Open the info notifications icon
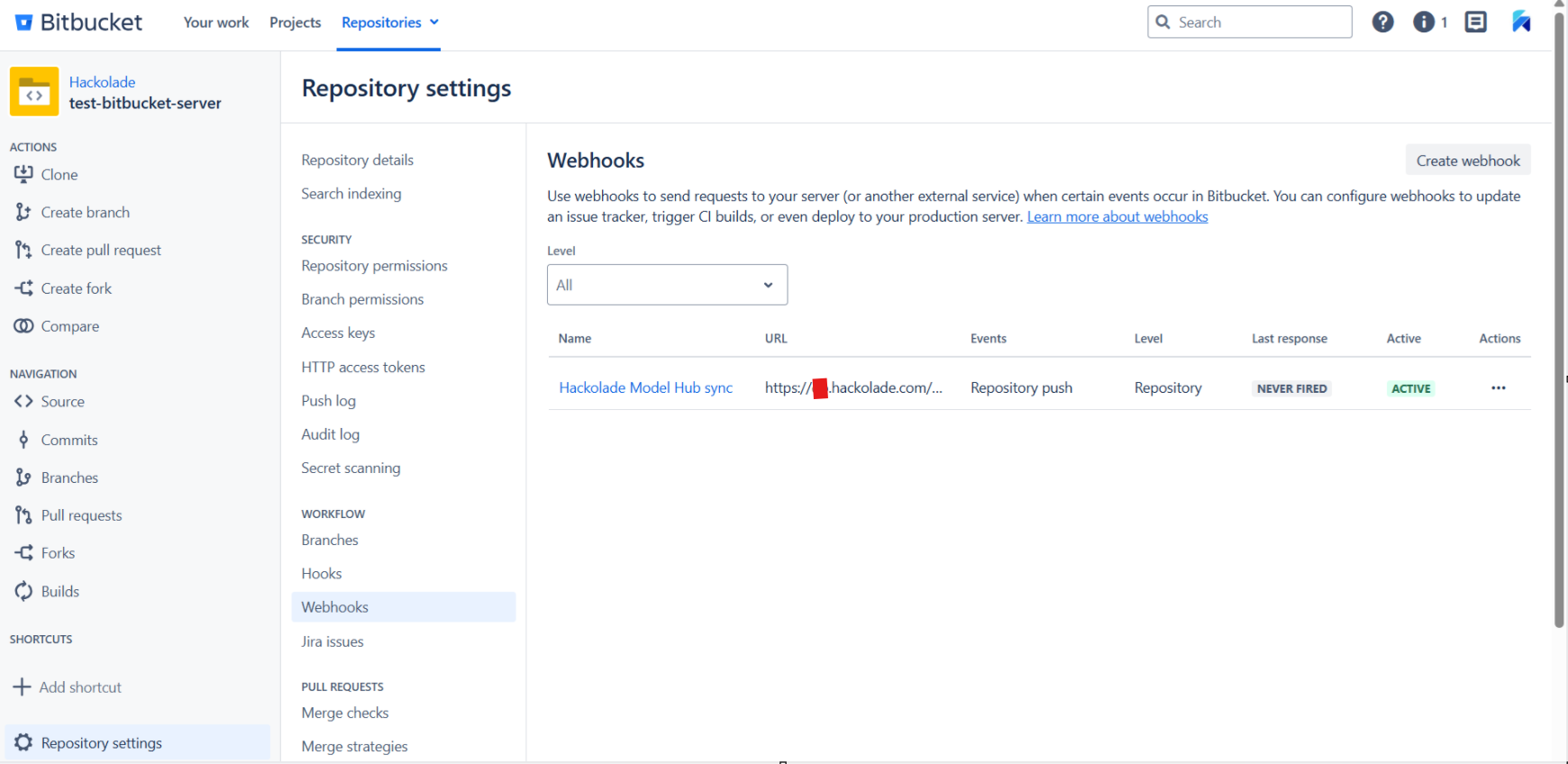 [1424, 22]
